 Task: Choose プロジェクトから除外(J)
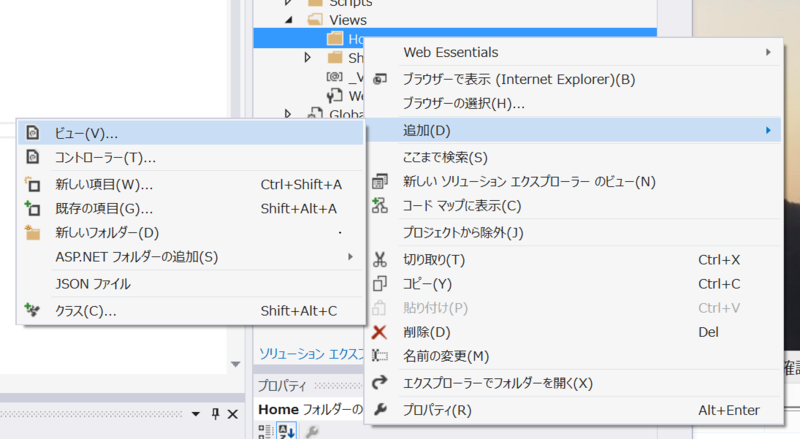(x=574, y=233)
